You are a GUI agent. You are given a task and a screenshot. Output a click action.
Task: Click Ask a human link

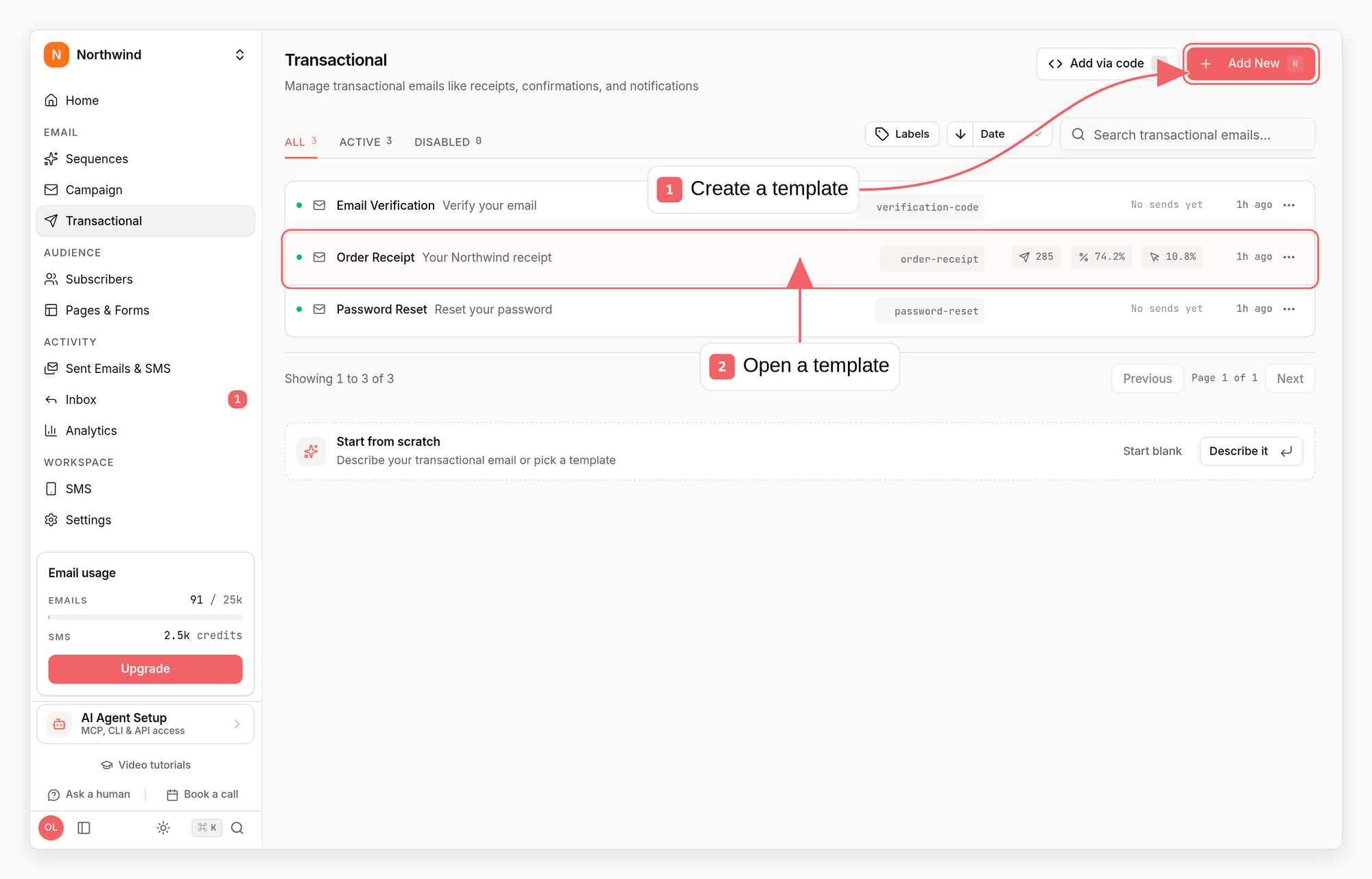(x=89, y=795)
